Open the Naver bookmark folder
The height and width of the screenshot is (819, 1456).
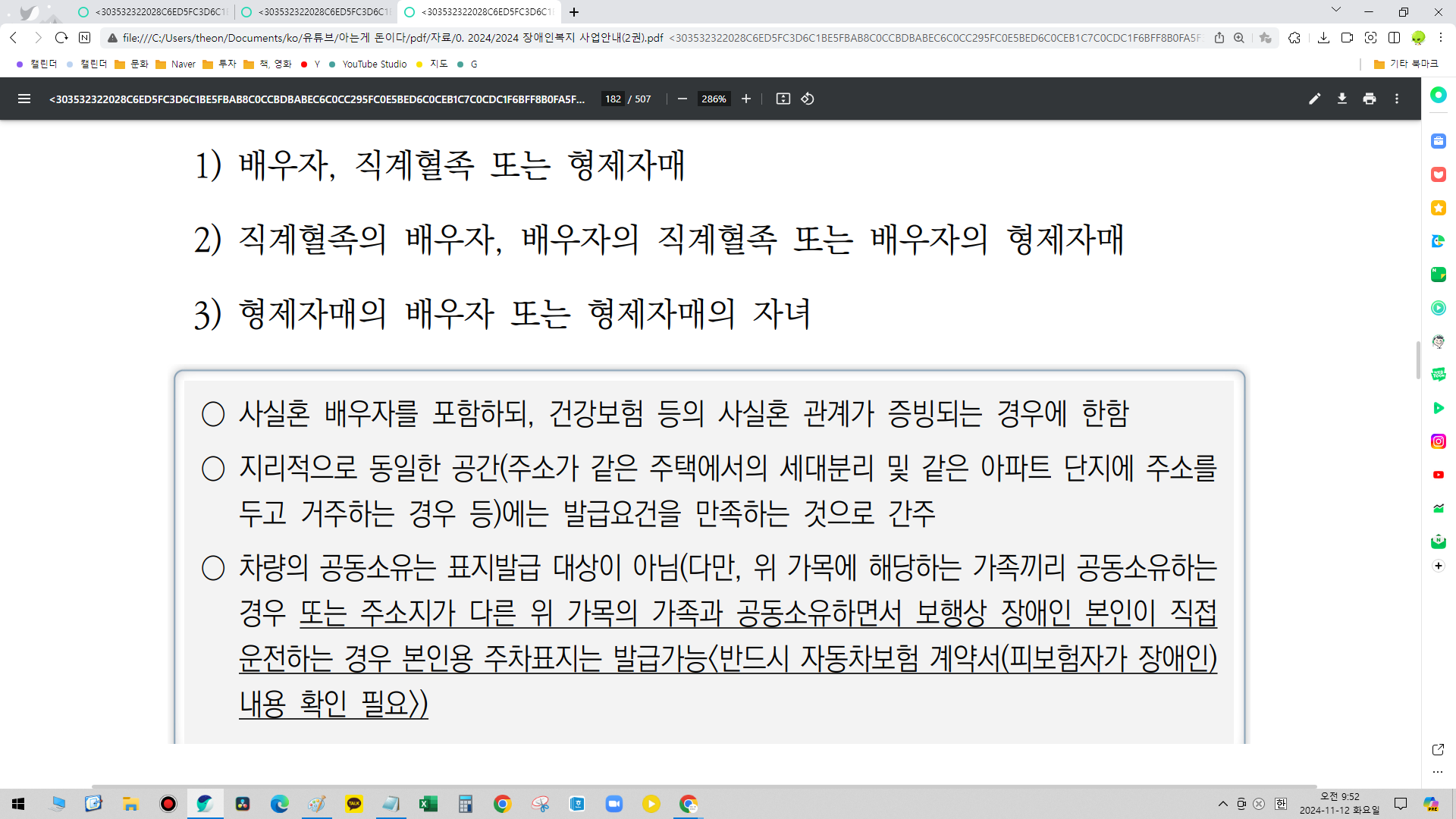(x=176, y=64)
